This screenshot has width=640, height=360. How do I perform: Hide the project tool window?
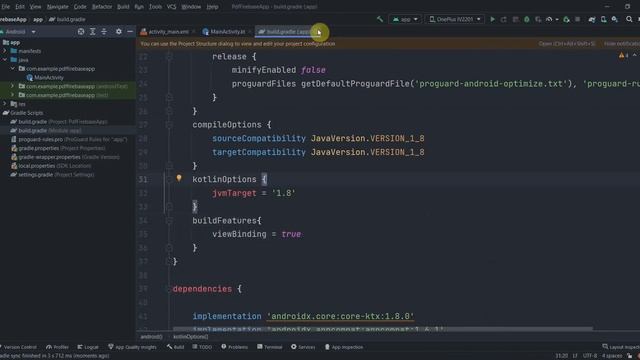(130, 31)
